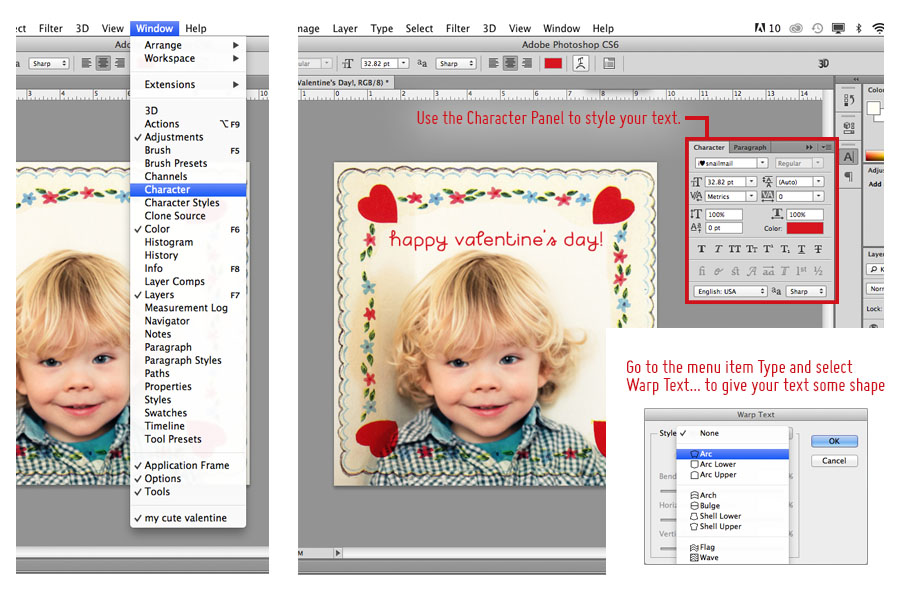Enable Ordinals (1st) in Character panel
Screen dimensions: 900x600
point(801,271)
